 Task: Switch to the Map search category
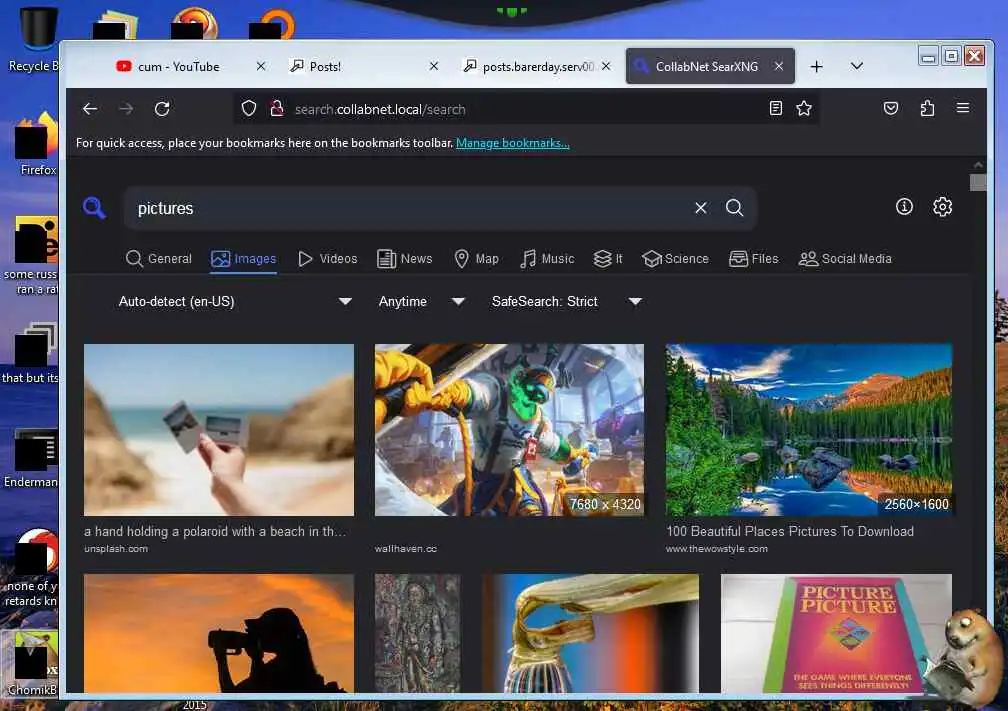pos(476,258)
